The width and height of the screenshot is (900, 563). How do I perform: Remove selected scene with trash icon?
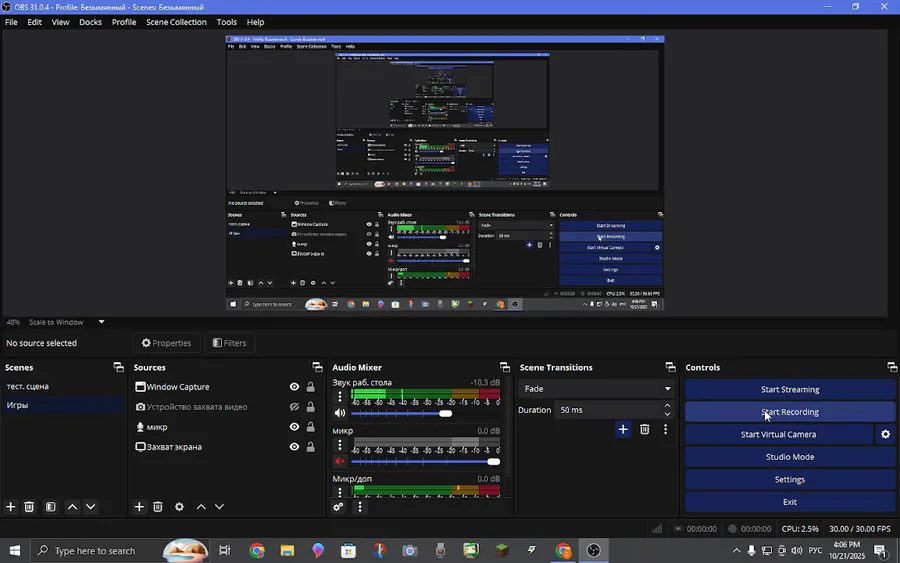tap(29, 507)
